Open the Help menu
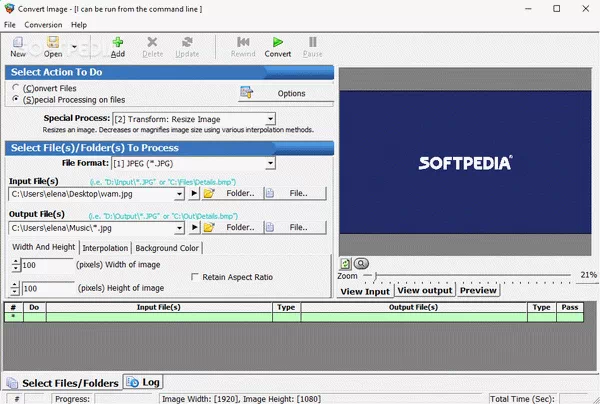The width and height of the screenshot is (600, 404). click(79, 25)
